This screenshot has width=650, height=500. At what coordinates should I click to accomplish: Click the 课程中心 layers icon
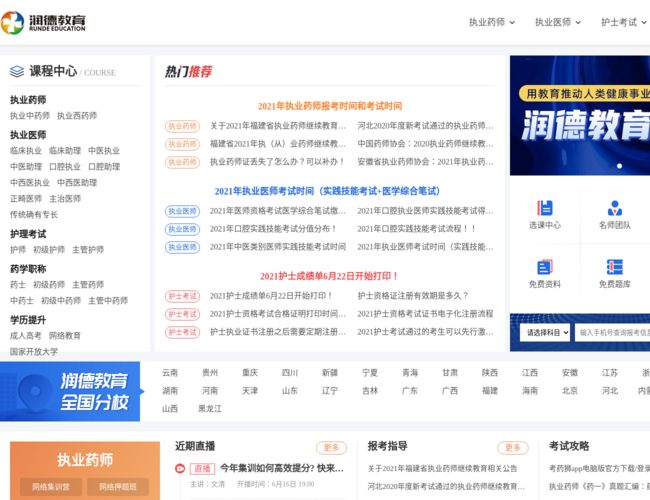pyautogui.click(x=17, y=71)
